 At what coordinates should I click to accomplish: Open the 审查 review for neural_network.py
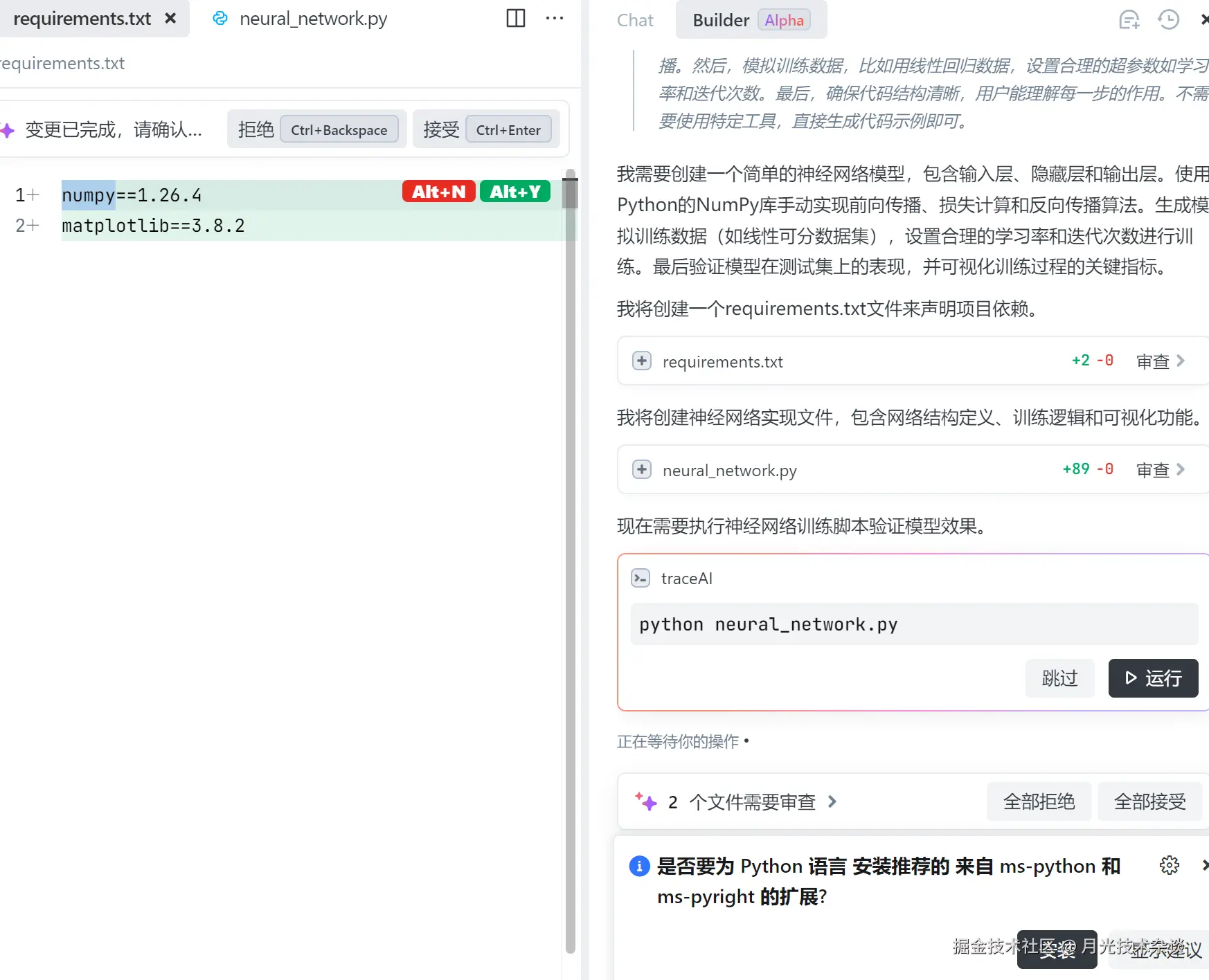tap(1161, 470)
